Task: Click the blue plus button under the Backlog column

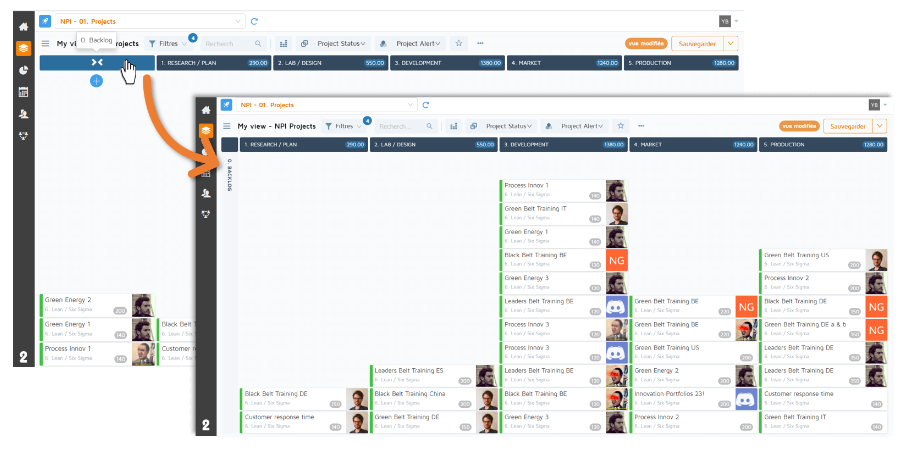Action: pyautogui.click(x=97, y=80)
